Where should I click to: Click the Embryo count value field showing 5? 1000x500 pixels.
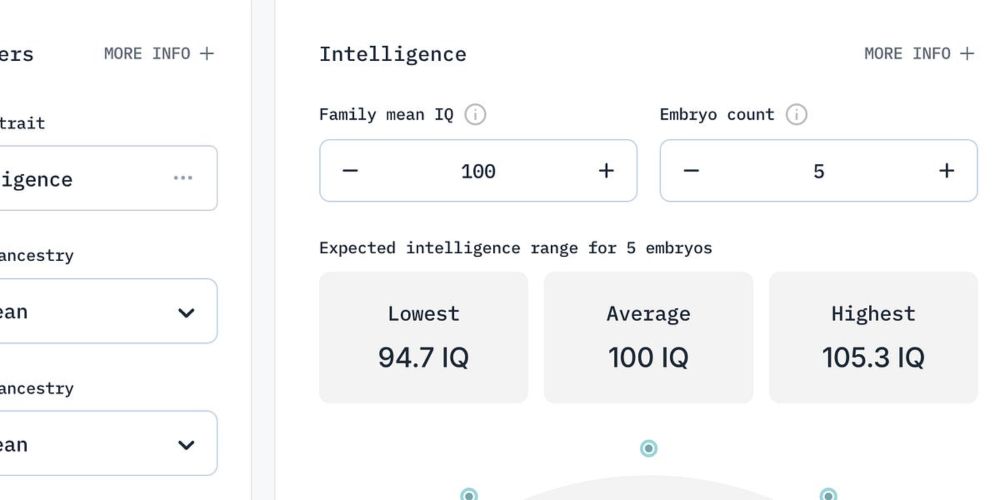(x=819, y=171)
